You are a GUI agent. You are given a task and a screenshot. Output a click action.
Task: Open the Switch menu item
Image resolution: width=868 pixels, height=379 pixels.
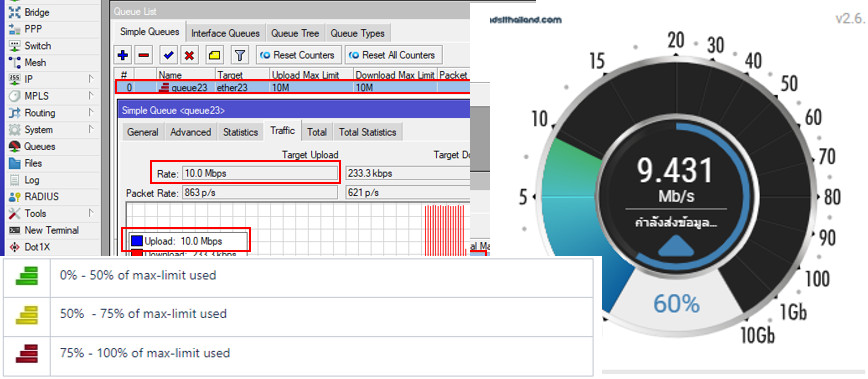(x=37, y=46)
